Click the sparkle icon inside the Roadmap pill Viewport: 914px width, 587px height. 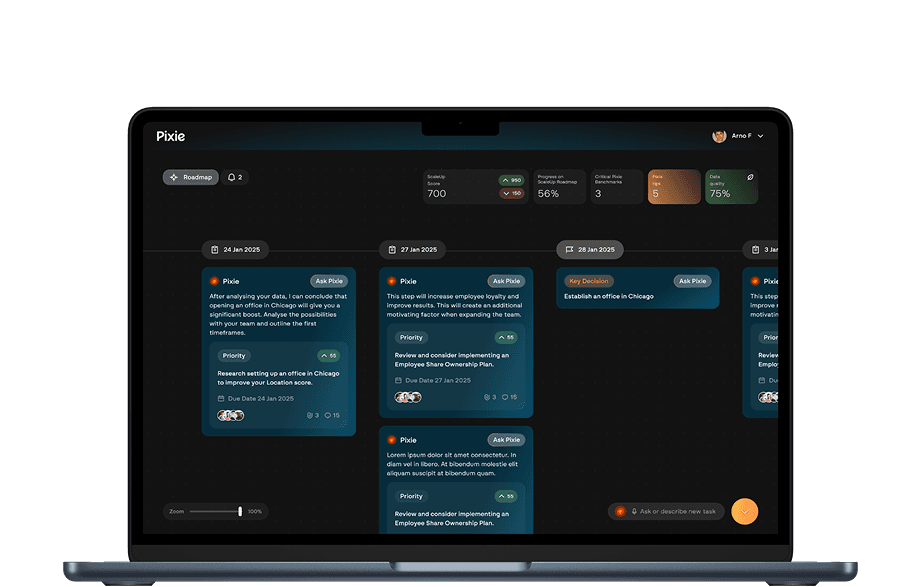[174, 176]
